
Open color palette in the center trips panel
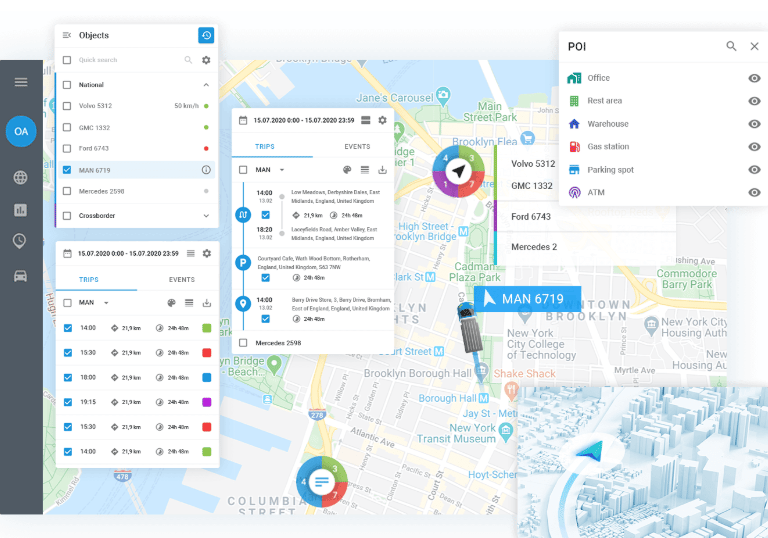tap(347, 170)
